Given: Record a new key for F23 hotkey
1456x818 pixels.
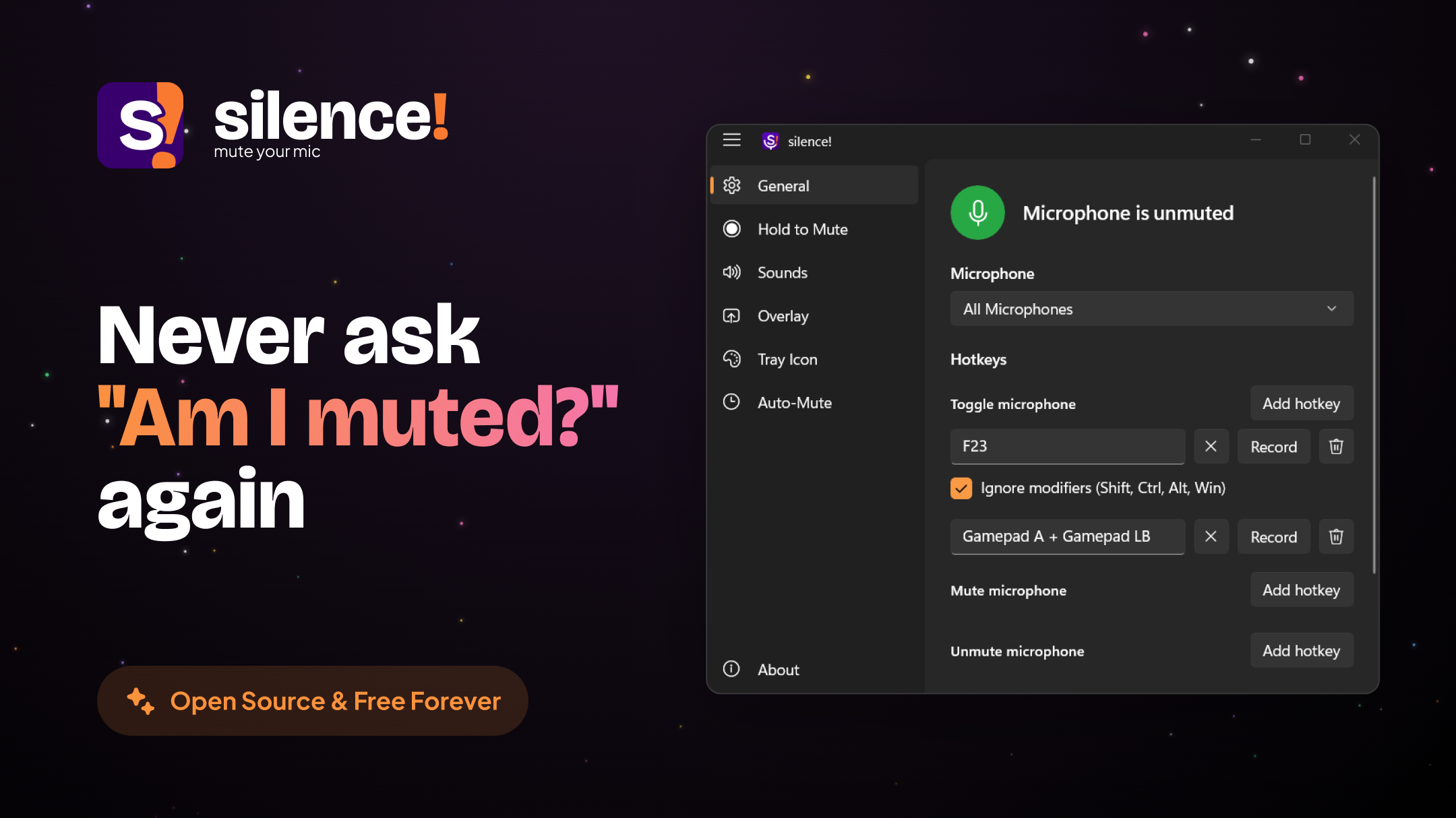Looking at the screenshot, I should 1274,446.
